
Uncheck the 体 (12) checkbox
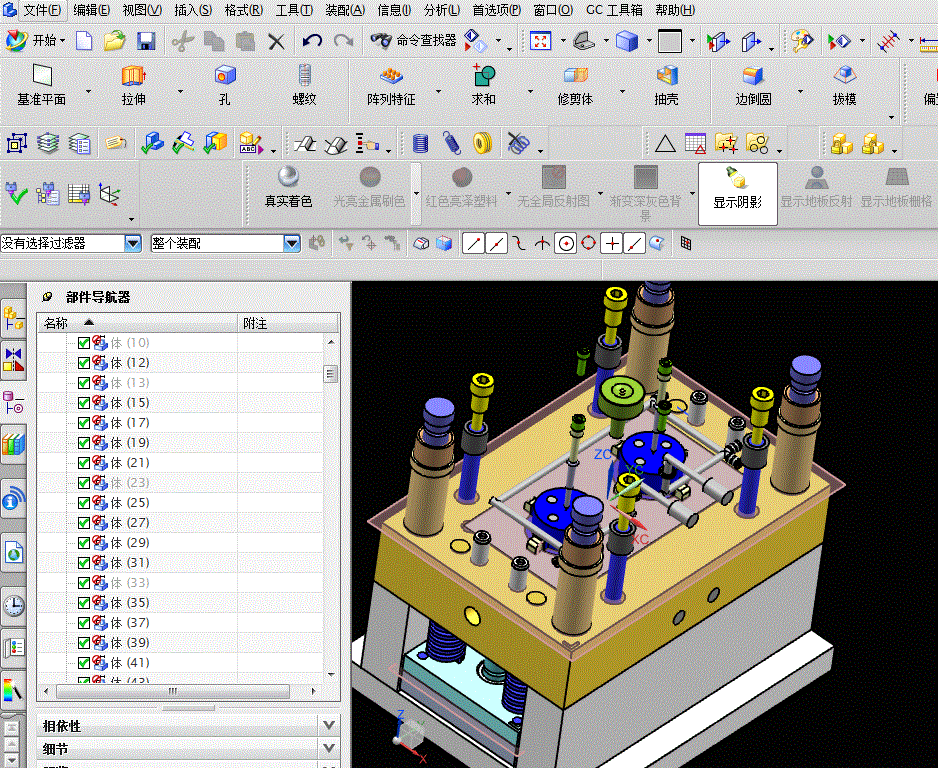pos(84,363)
